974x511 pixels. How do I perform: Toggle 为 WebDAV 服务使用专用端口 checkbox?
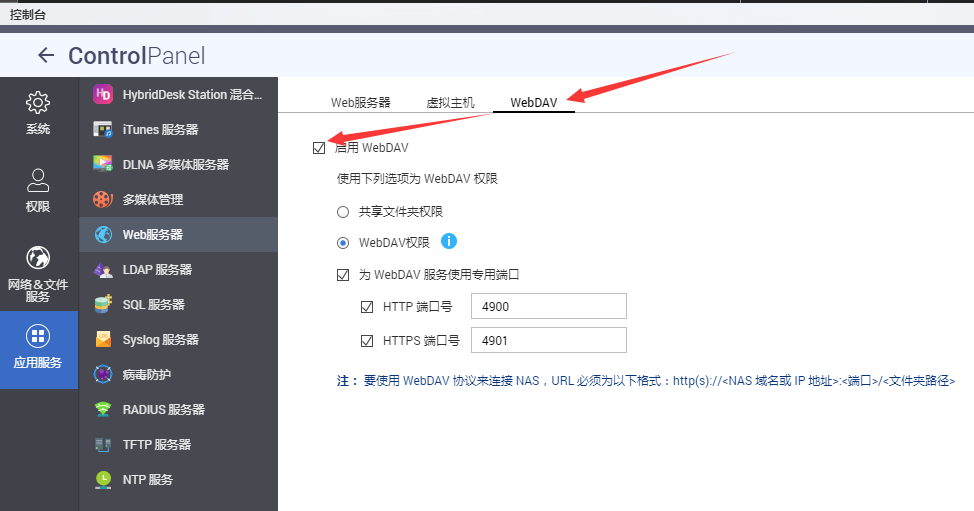tap(343, 274)
